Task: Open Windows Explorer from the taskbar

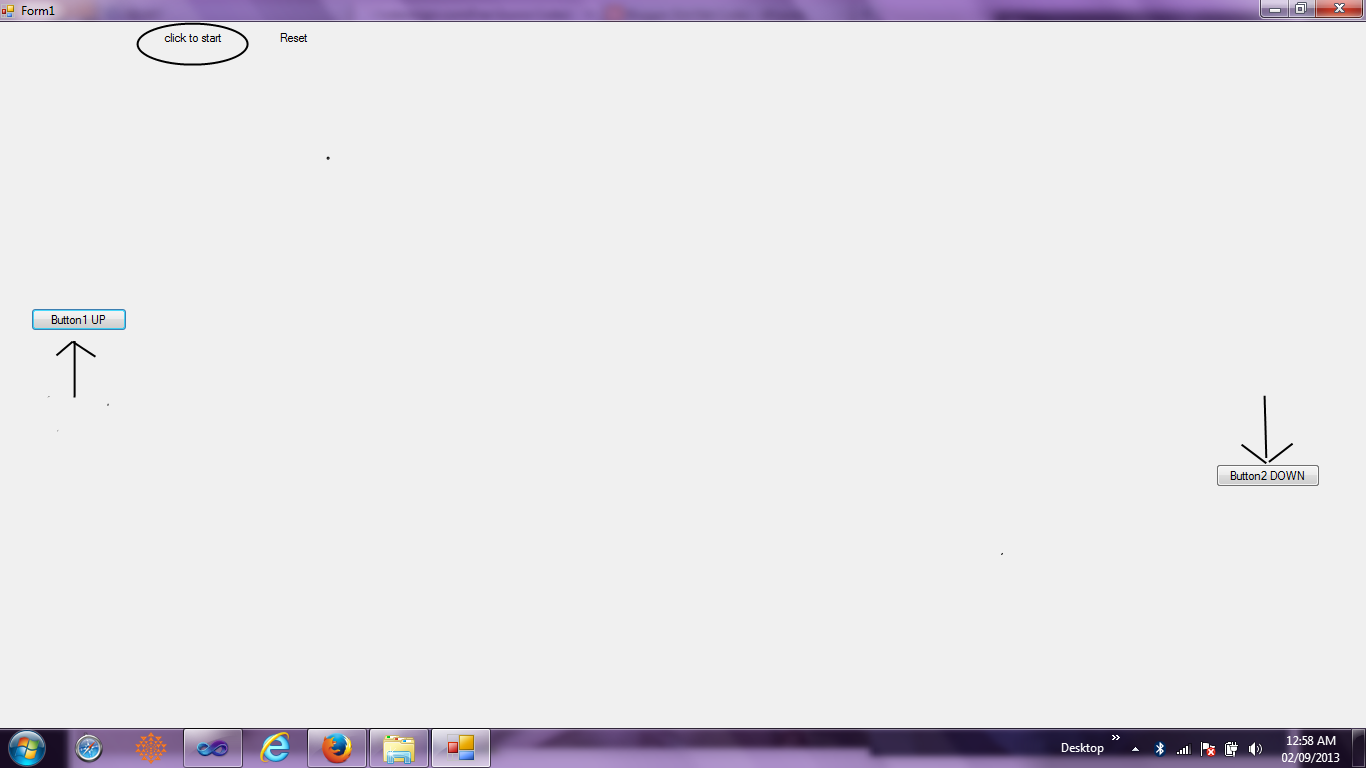Action: coord(399,748)
